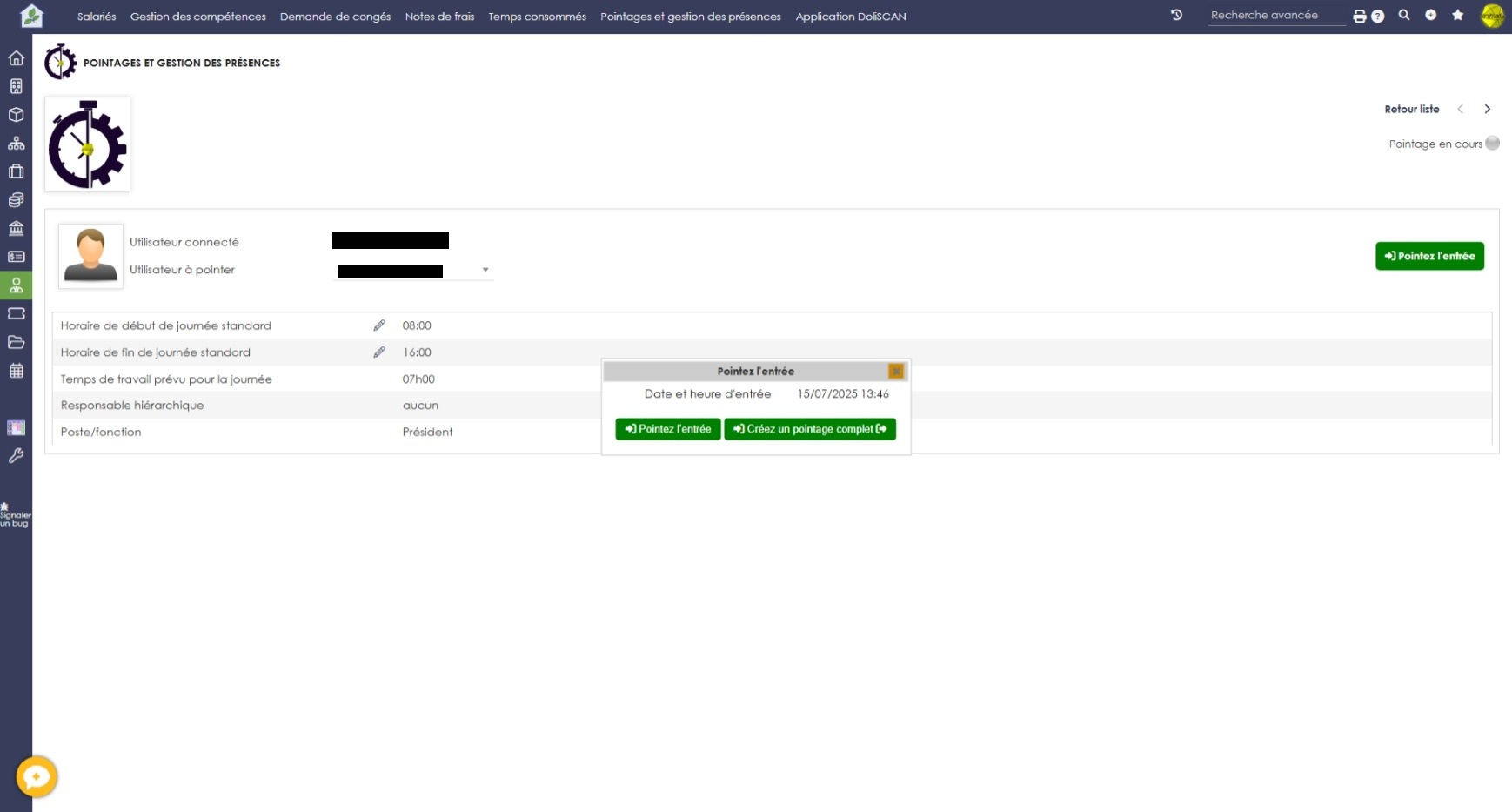
Task: Click the page-level Pointez l'entrée button
Action: click(x=1429, y=256)
